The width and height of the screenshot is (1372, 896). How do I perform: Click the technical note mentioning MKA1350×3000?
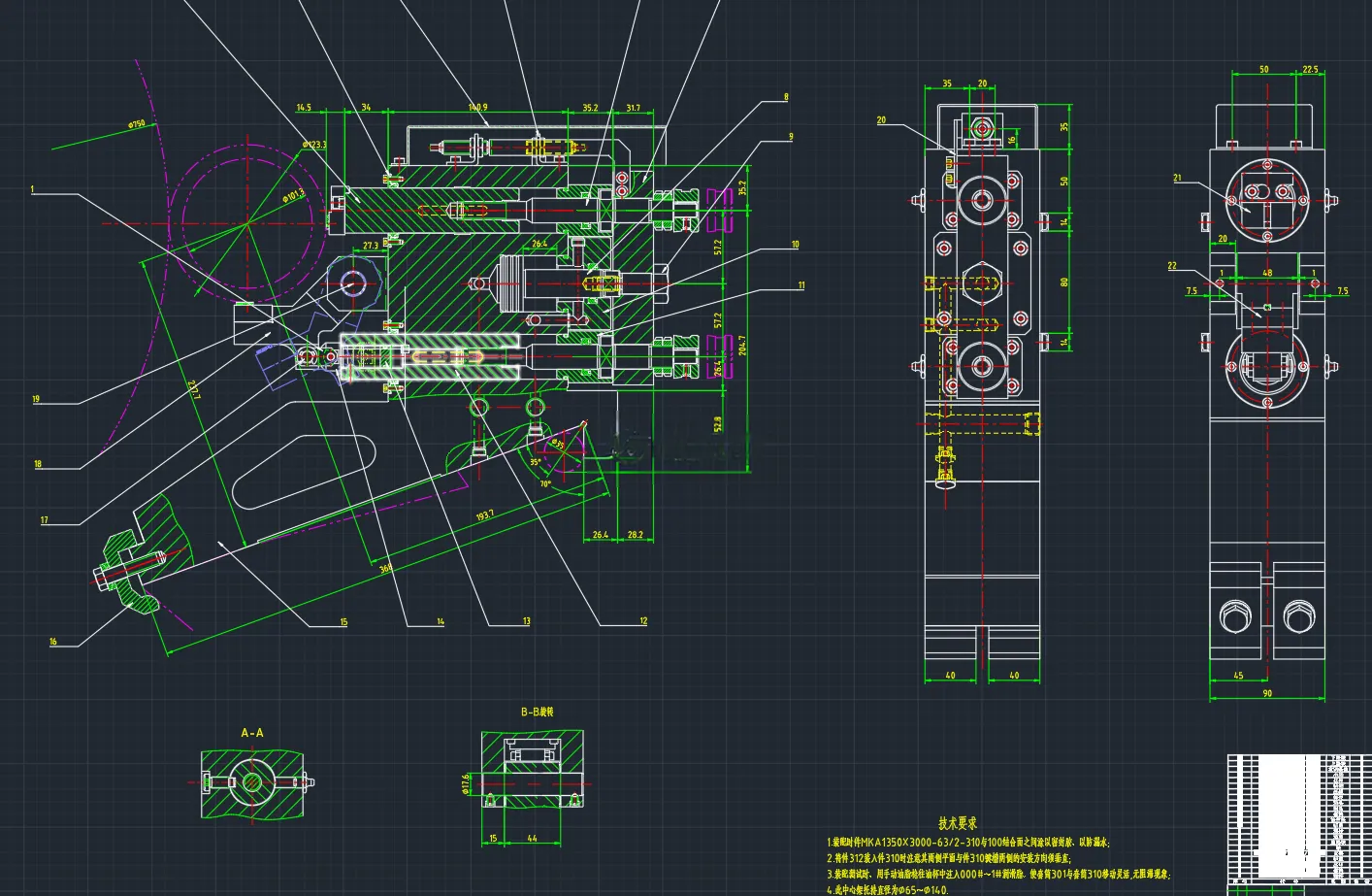tap(968, 843)
